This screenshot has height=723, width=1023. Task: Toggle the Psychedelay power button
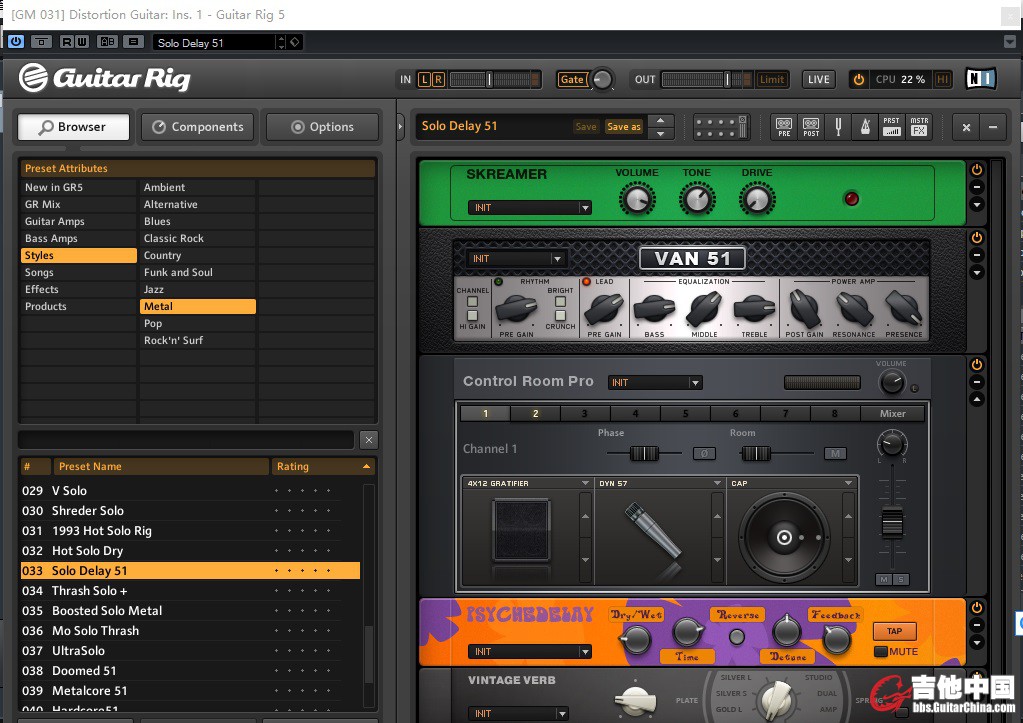click(x=977, y=608)
